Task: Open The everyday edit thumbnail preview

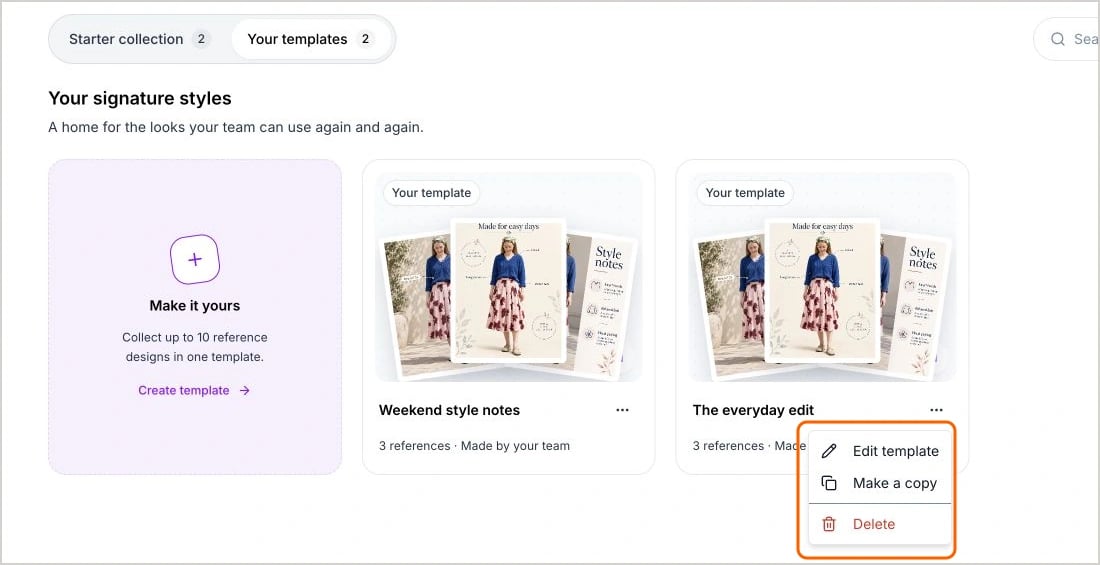Action: tap(822, 277)
